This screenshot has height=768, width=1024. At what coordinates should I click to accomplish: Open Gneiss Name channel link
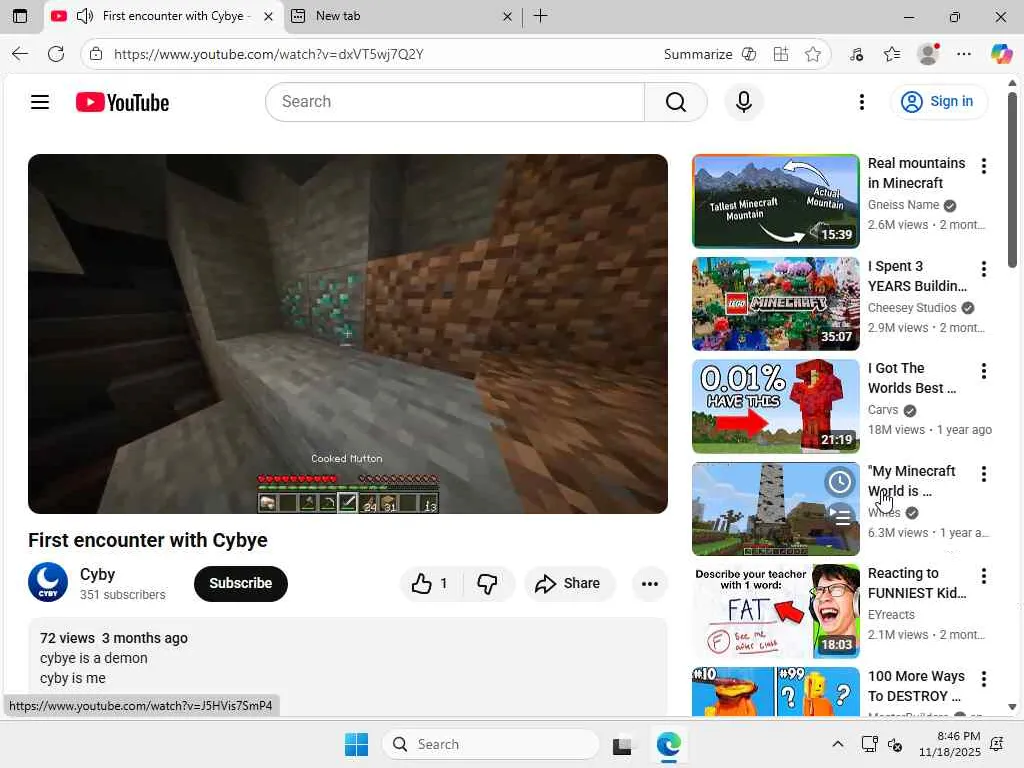[x=903, y=205]
